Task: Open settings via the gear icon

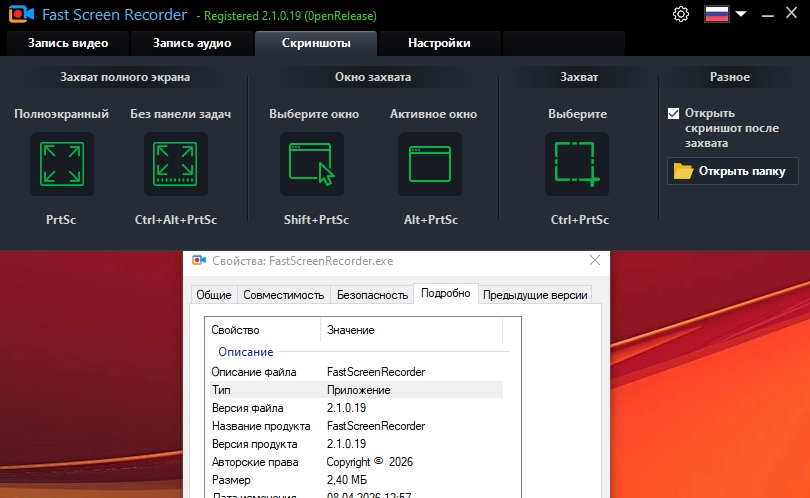Action: click(x=681, y=14)
